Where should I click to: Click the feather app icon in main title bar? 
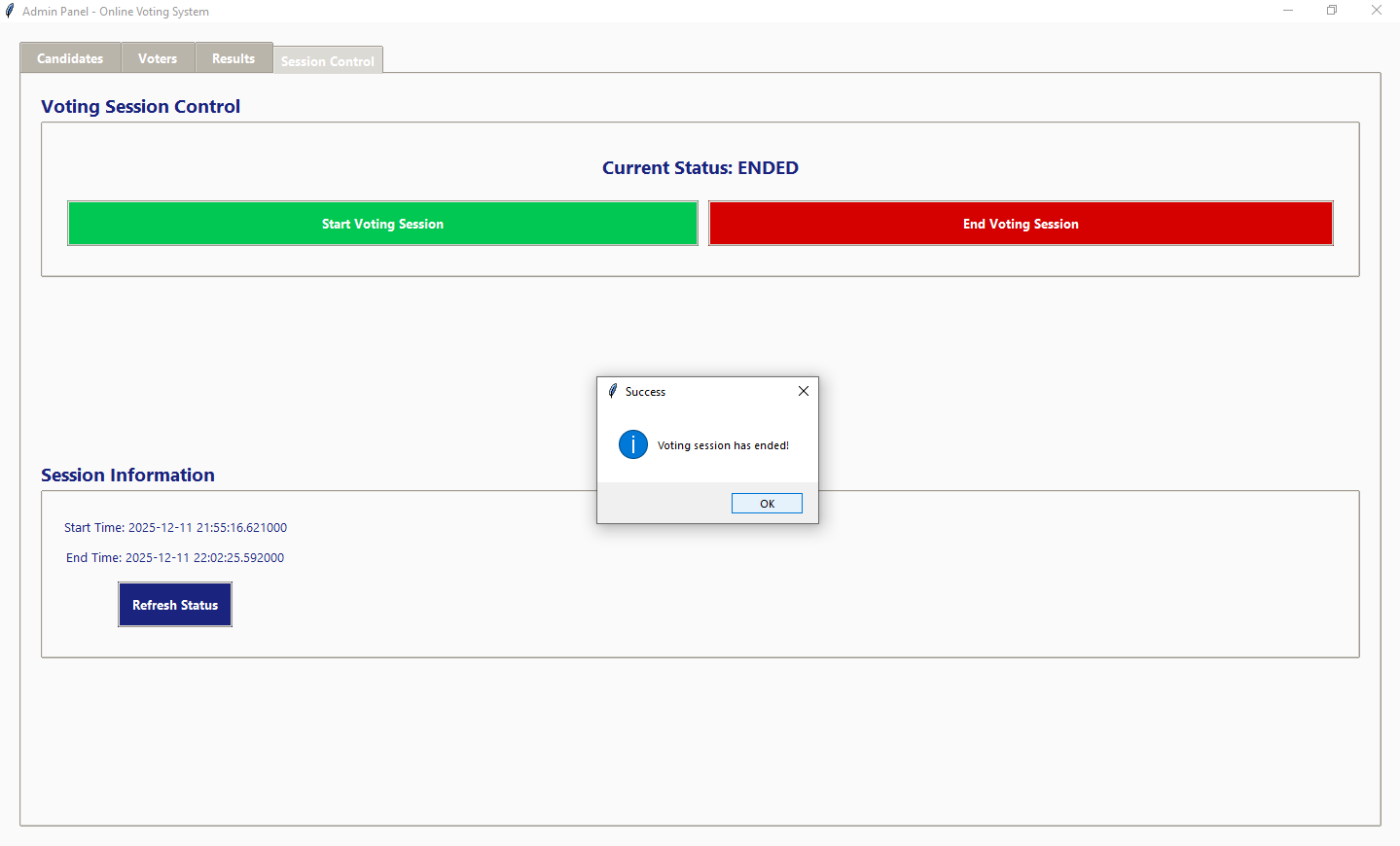click(x=10, y=11)
